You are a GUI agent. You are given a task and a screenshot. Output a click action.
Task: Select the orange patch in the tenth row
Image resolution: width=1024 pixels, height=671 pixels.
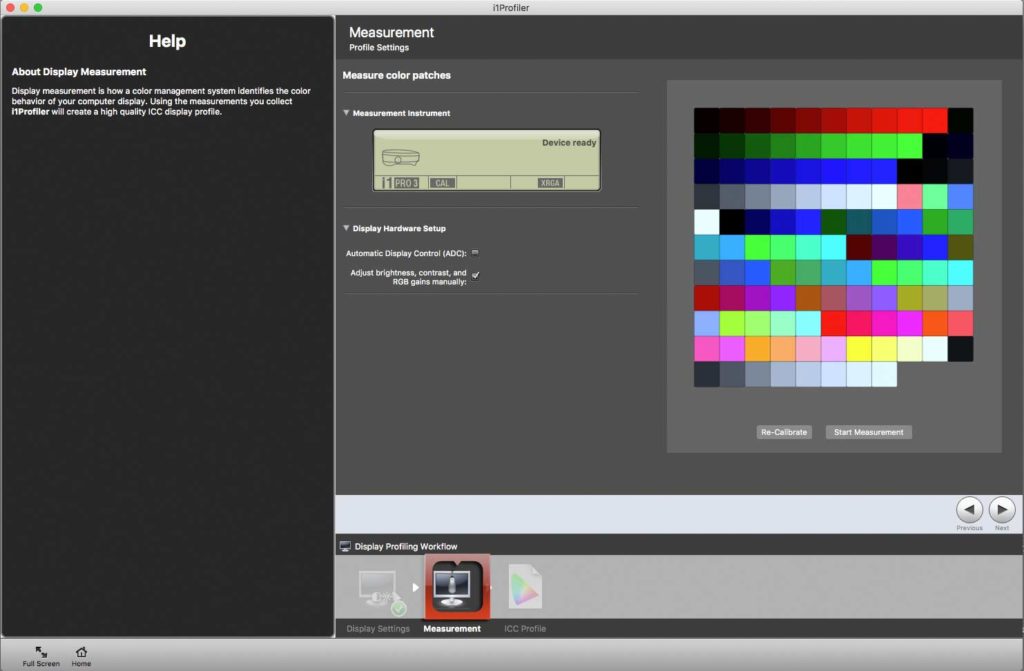pyautogui.click(x=757, y=349)
